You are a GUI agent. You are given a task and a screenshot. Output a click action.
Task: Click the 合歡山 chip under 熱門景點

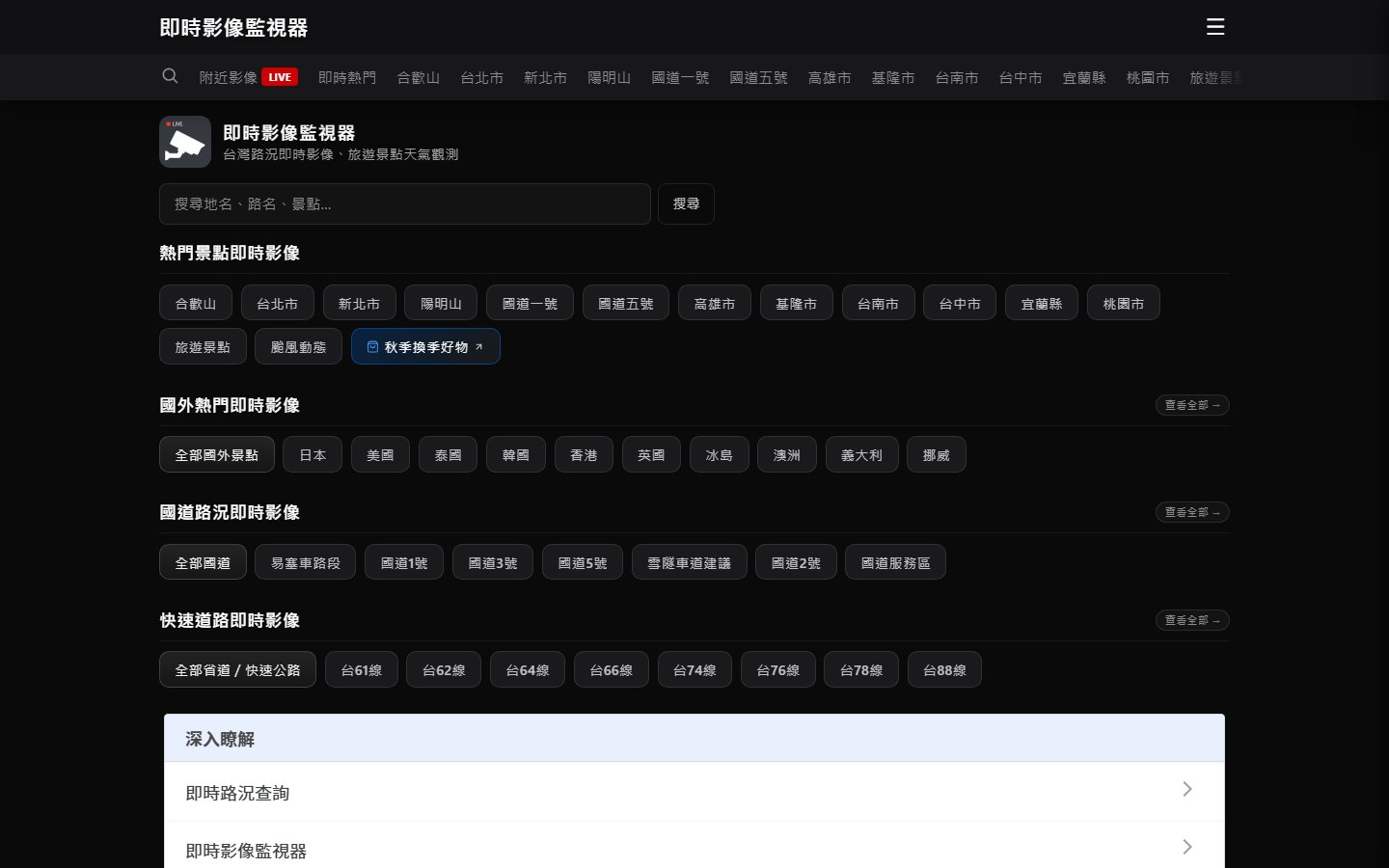[x=196, y=303]
